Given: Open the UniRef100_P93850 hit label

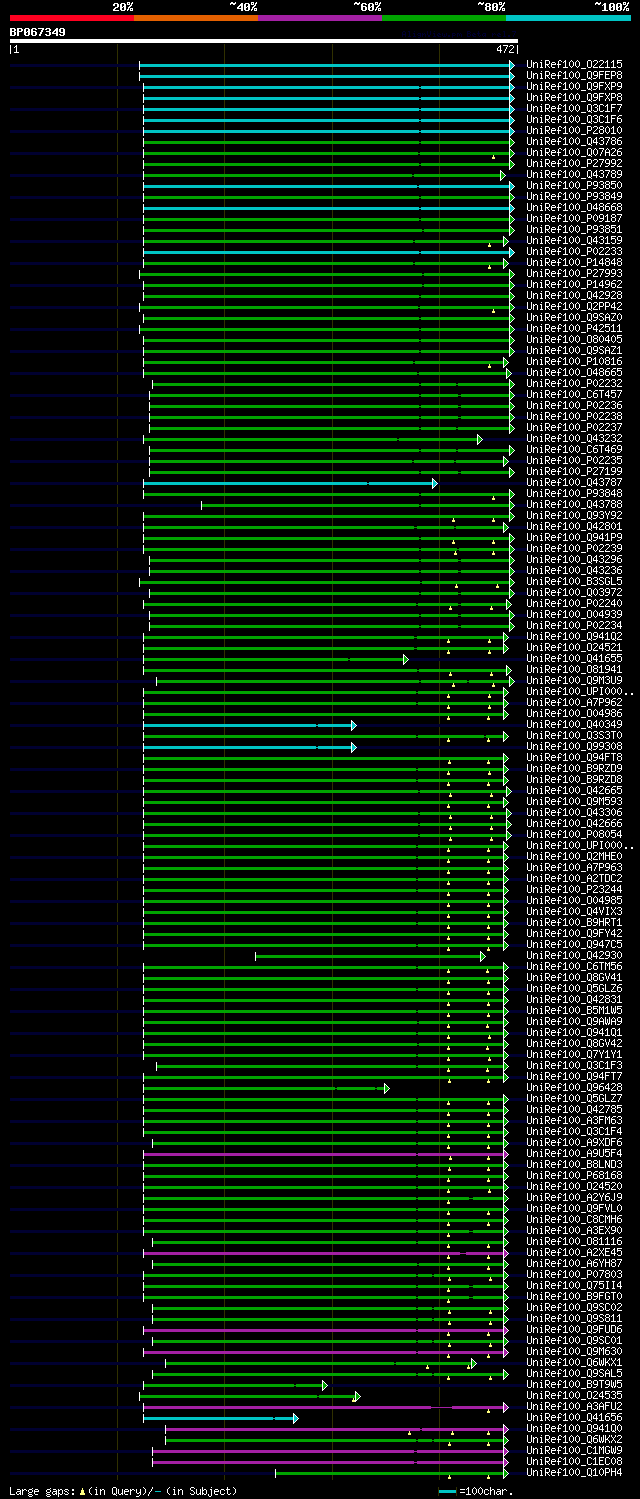Looking at the screenshot, I should (x=574, y=185).
